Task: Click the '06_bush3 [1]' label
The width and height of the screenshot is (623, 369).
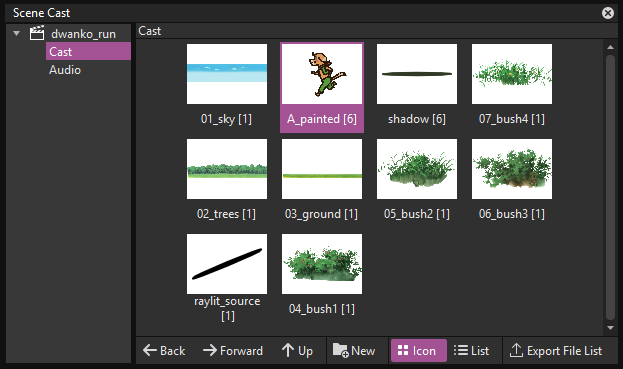Action: [x=512, y=214]
